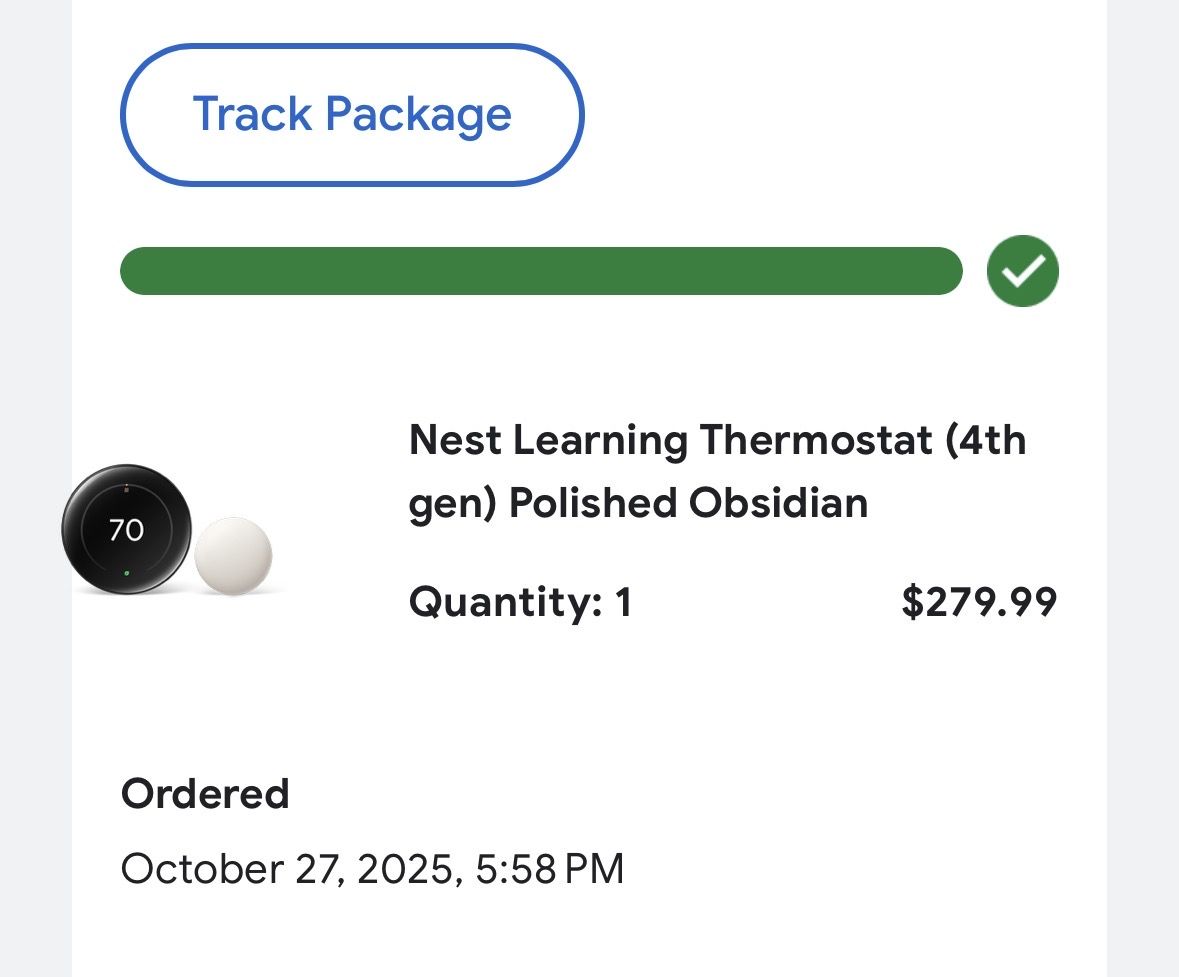The image size is (1179, 977).
Task: Open the black Nest thermostat product image
Action: click(126, 529)
